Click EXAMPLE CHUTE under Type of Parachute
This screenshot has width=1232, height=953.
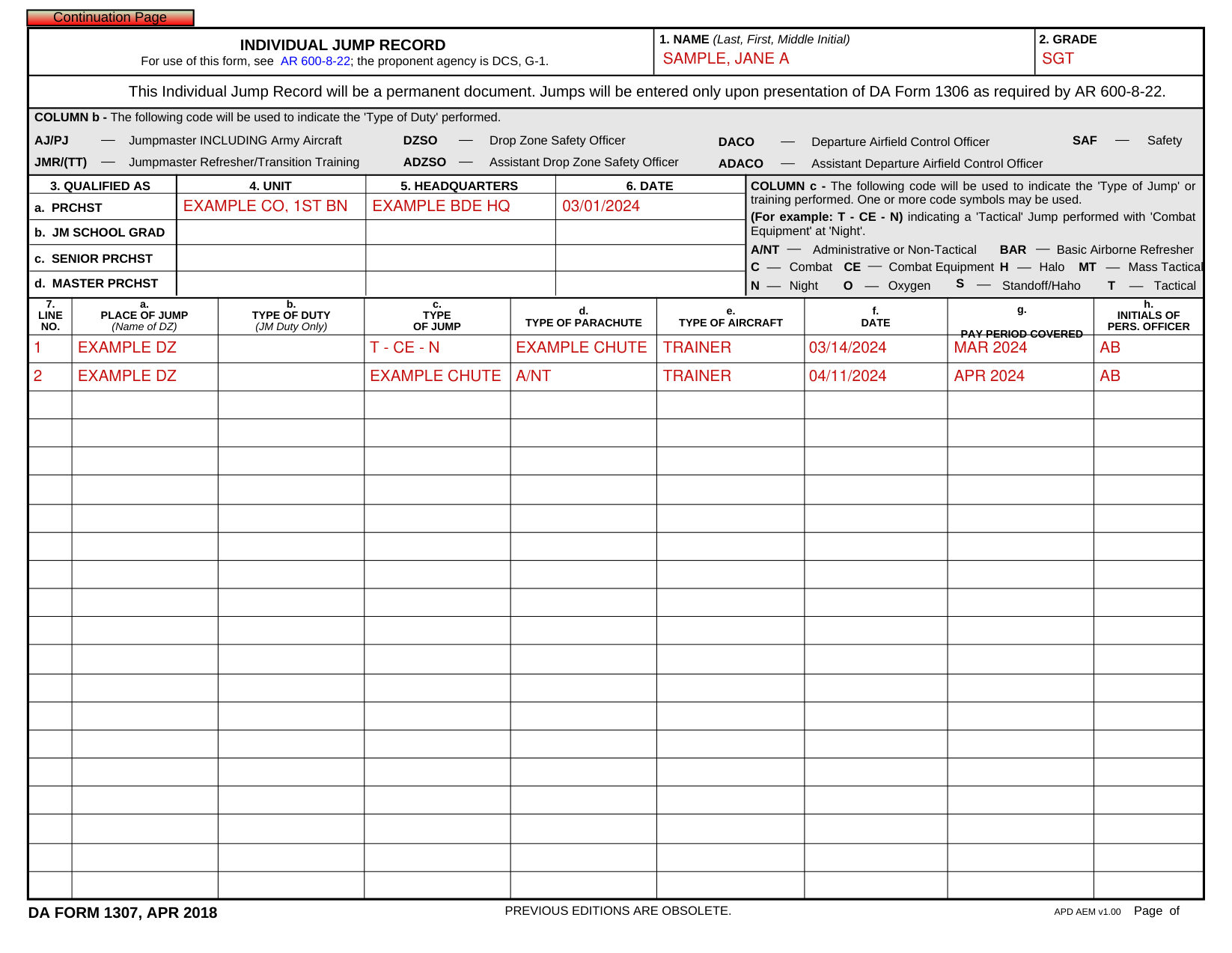[x=583, y=348]
